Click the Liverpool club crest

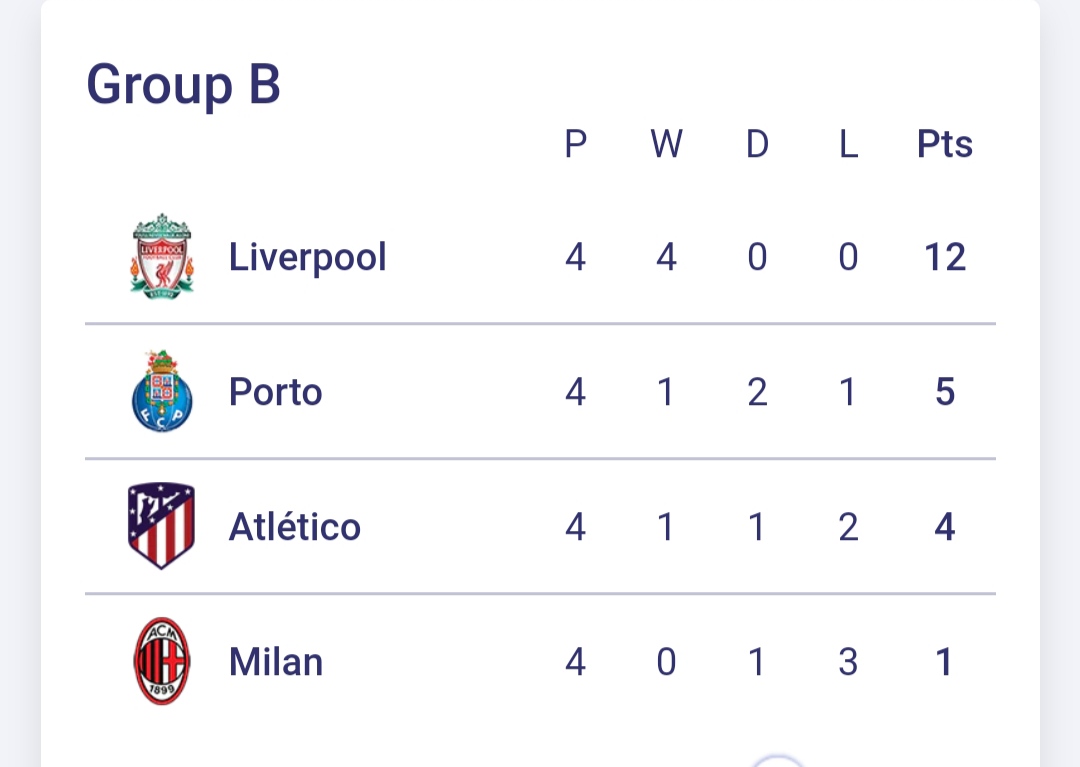click(x=162, y=256)
